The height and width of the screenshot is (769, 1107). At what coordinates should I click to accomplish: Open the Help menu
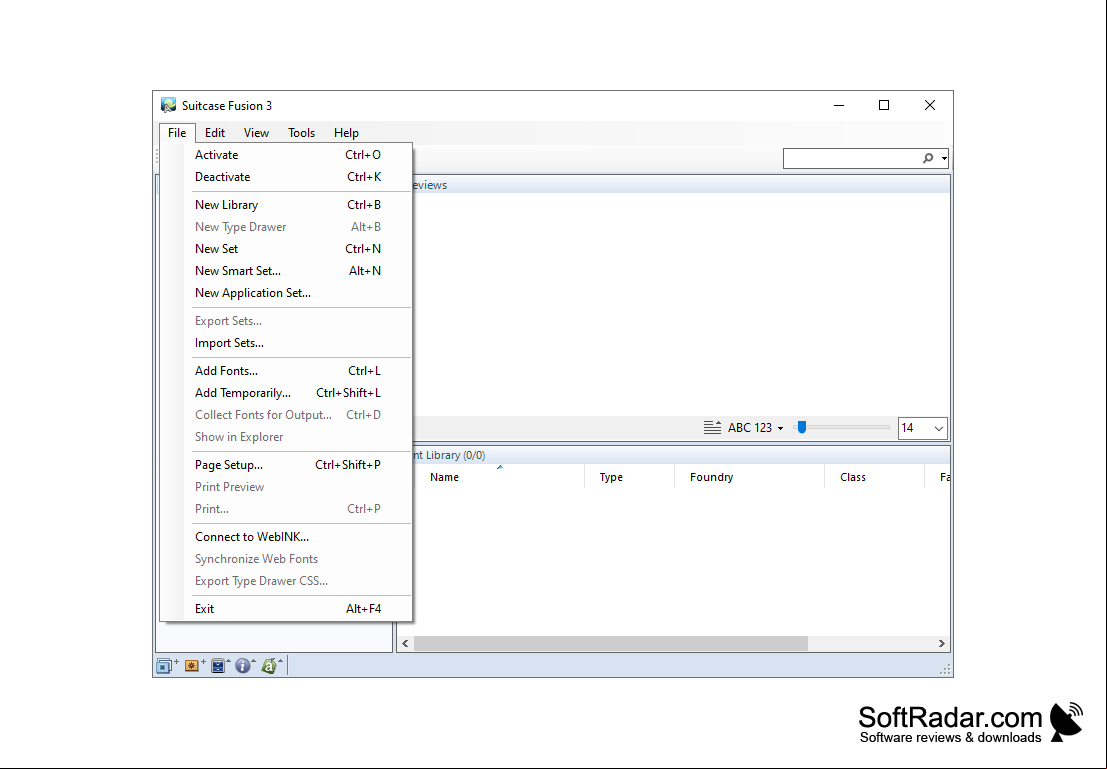pyautogui.click(x=346, y=133)
